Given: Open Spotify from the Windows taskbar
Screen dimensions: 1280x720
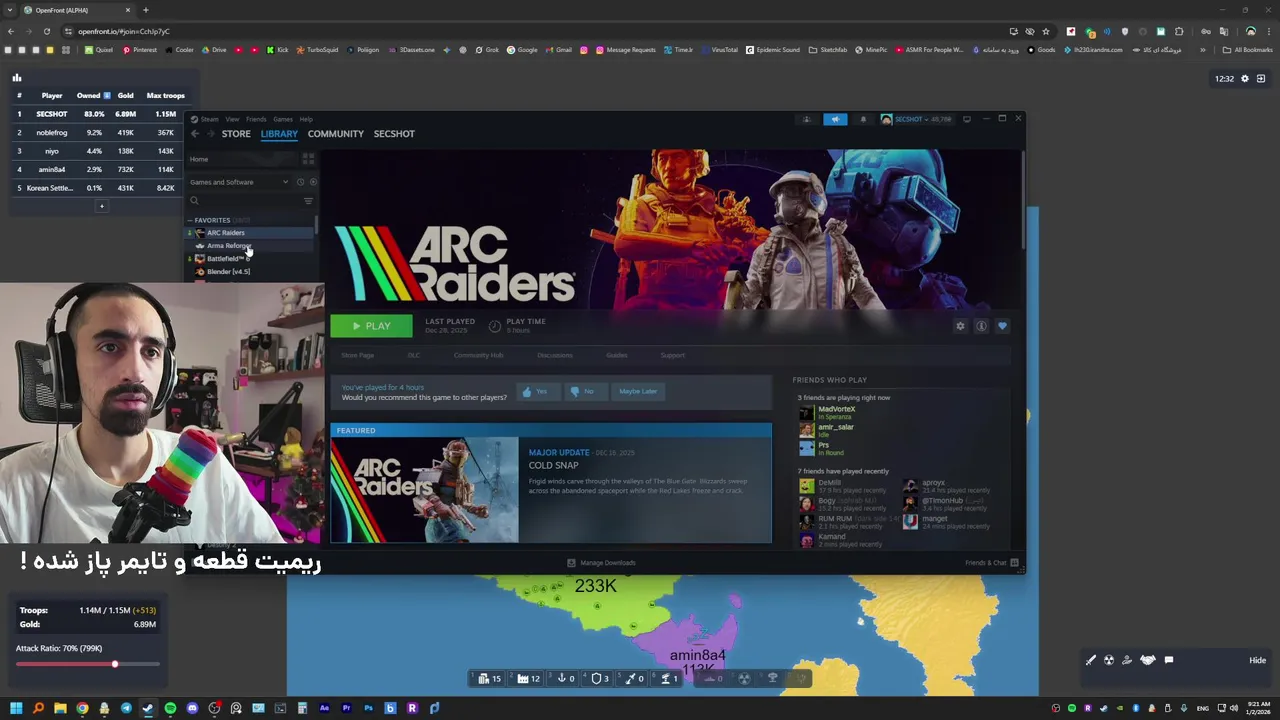Looking at the screenshot, I should tap(170, 708).
